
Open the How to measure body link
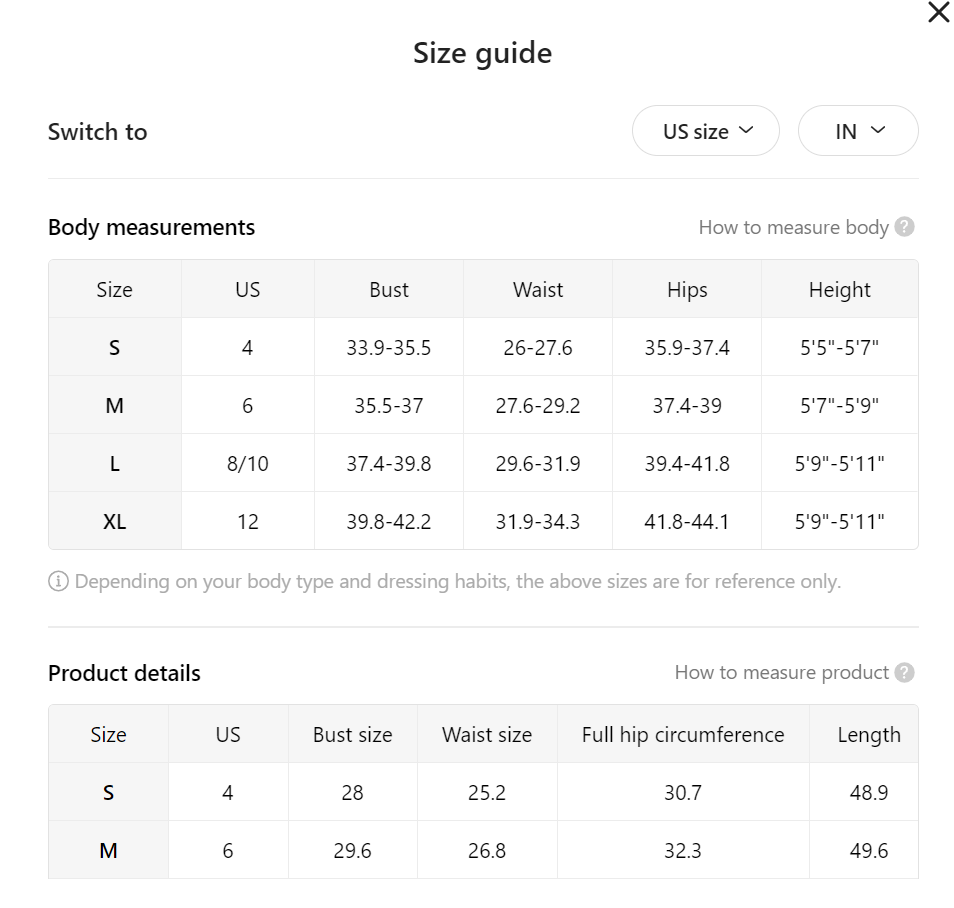point(793,227)
